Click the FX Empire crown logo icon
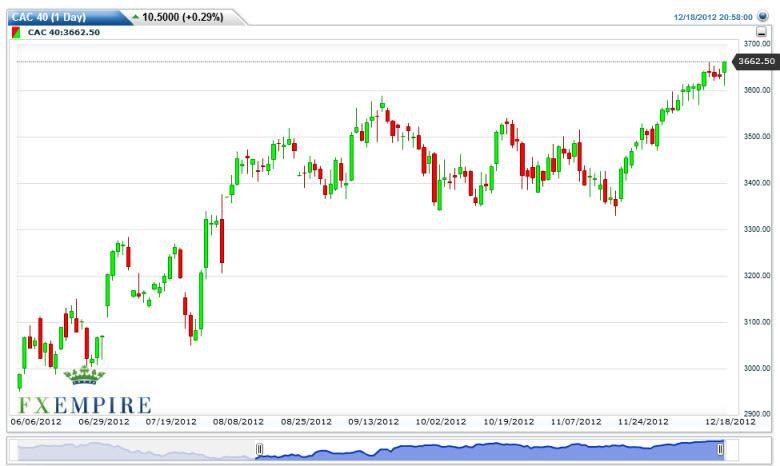This screenshot has height=466, width=780. [x=84, y=376]
